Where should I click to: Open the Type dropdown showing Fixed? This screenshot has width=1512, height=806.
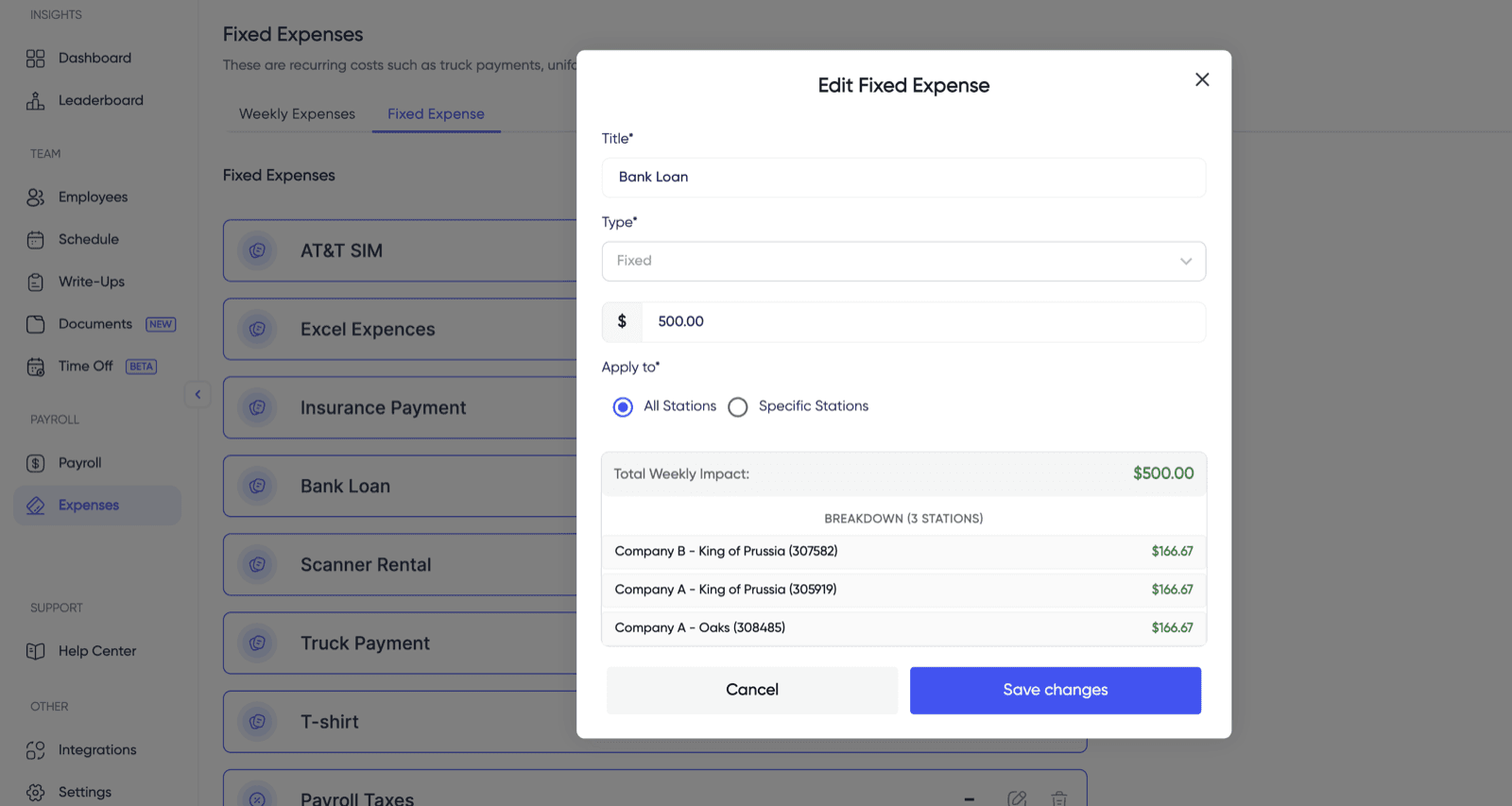pyautogui.click(x=903, y=261)
